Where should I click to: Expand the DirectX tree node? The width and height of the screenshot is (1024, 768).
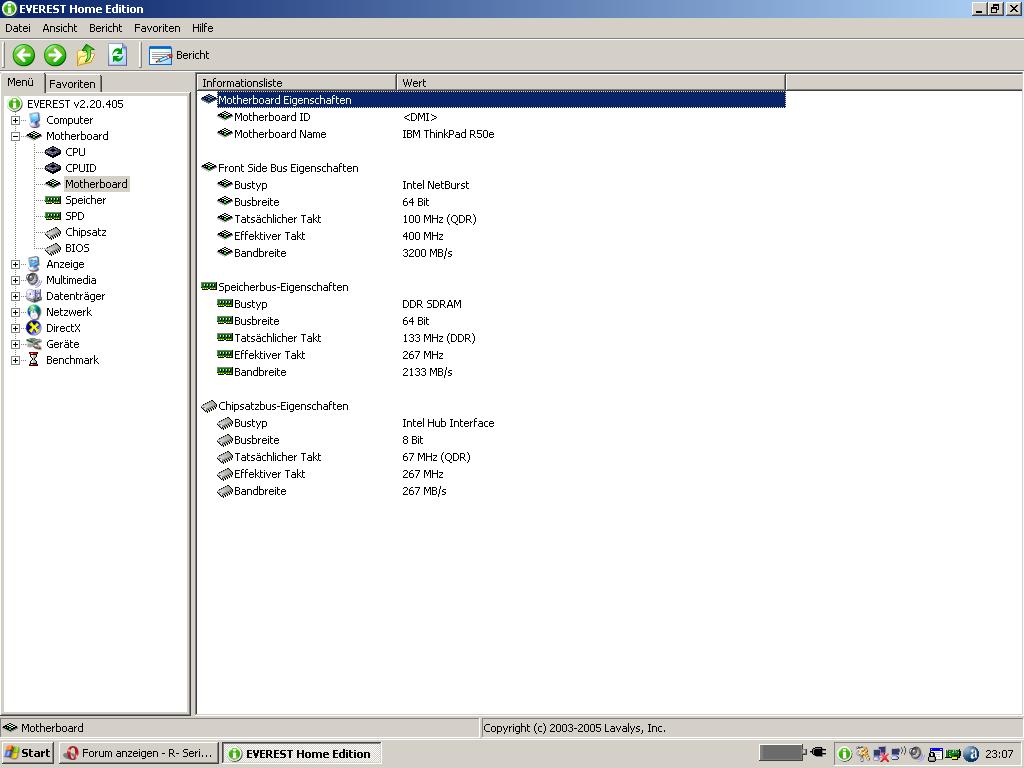(x=16, y=328)
